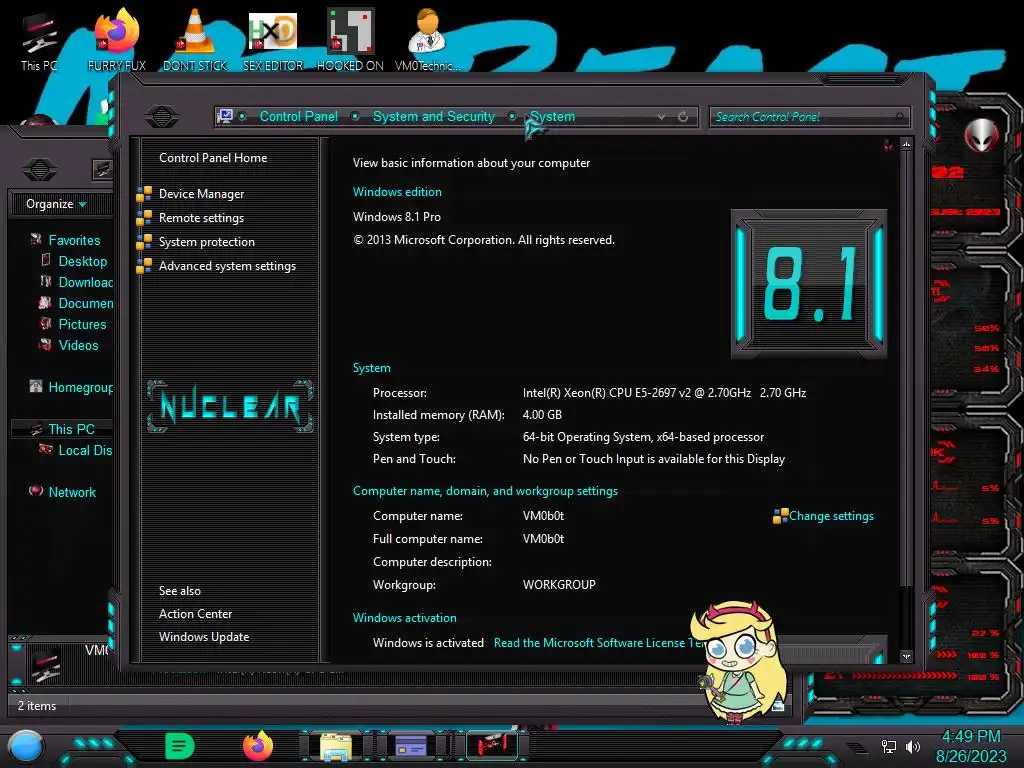Select Favorites in Explorer navigation pane
This screenshot has height=768, width=1024.
74,240
